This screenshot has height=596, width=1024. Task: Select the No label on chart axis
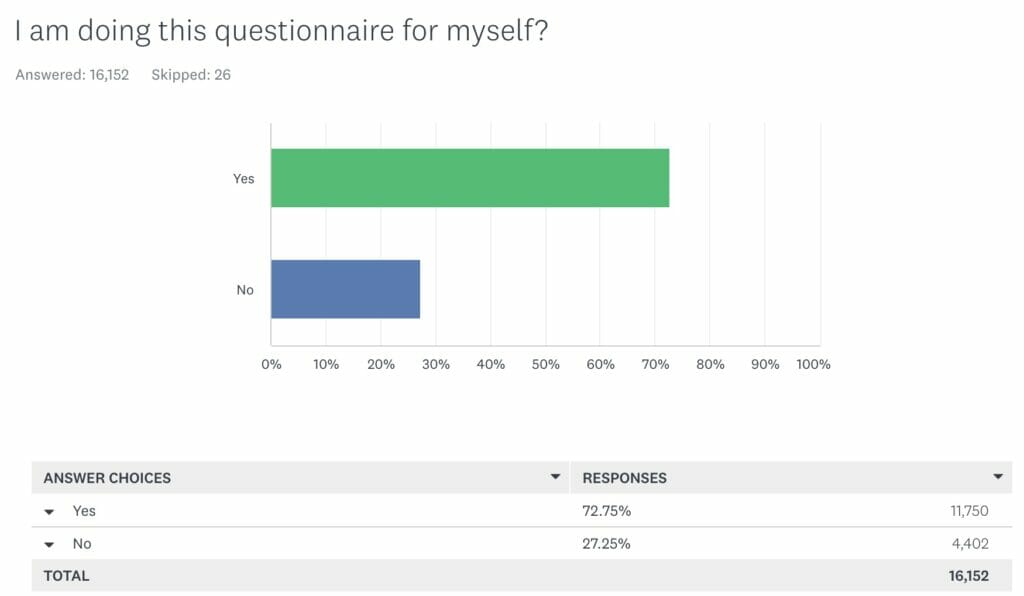click(245, 290)
